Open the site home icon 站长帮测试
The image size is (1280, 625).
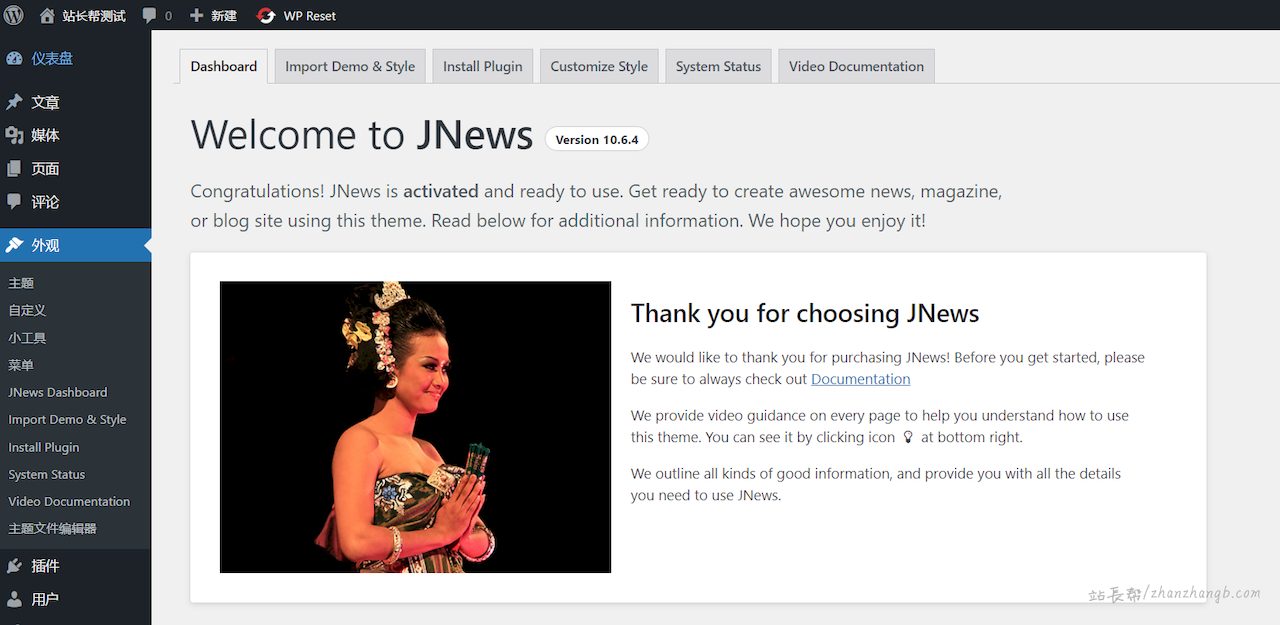(47, 16)
